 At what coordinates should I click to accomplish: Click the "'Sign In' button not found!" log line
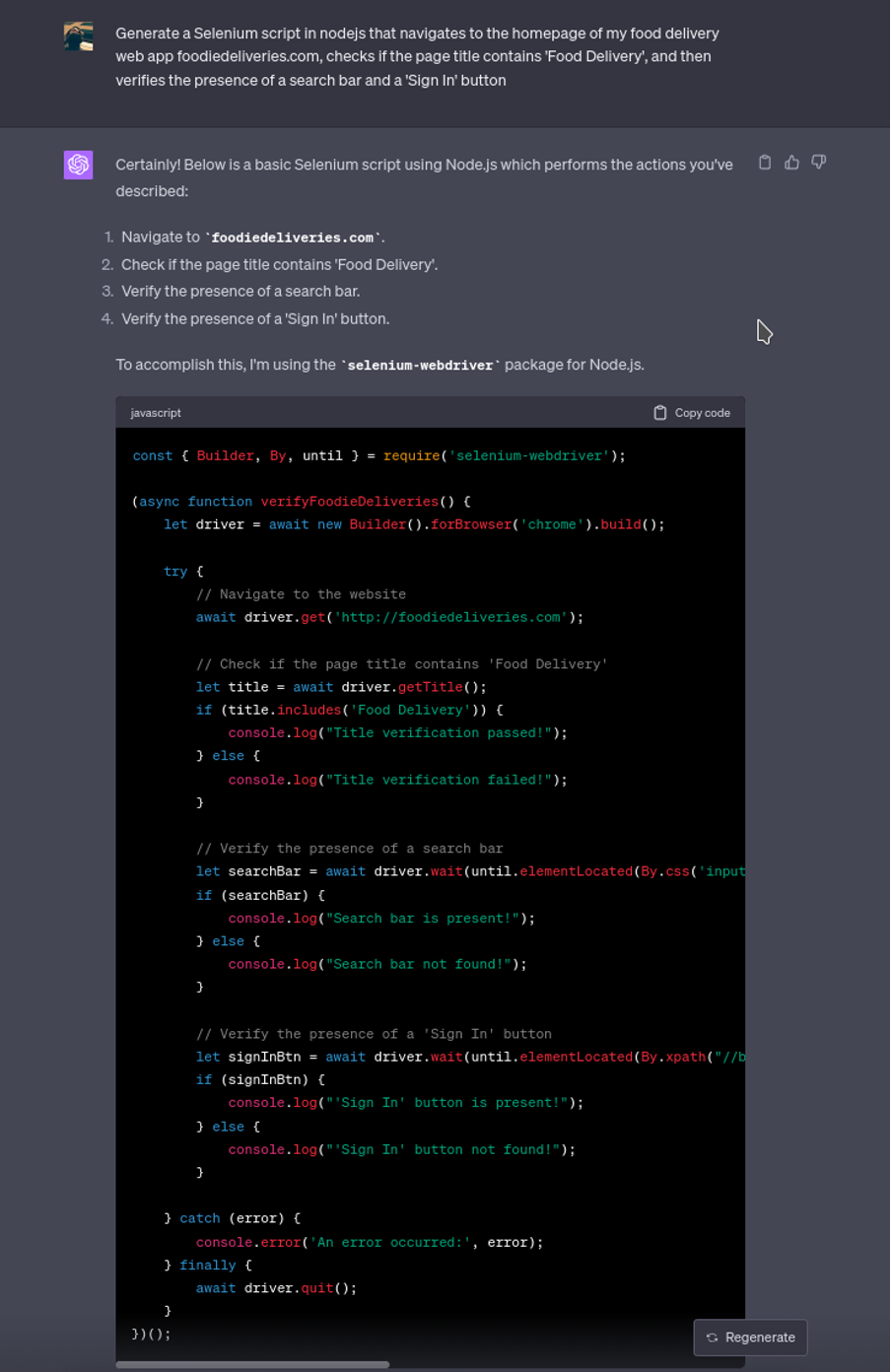402,1150
